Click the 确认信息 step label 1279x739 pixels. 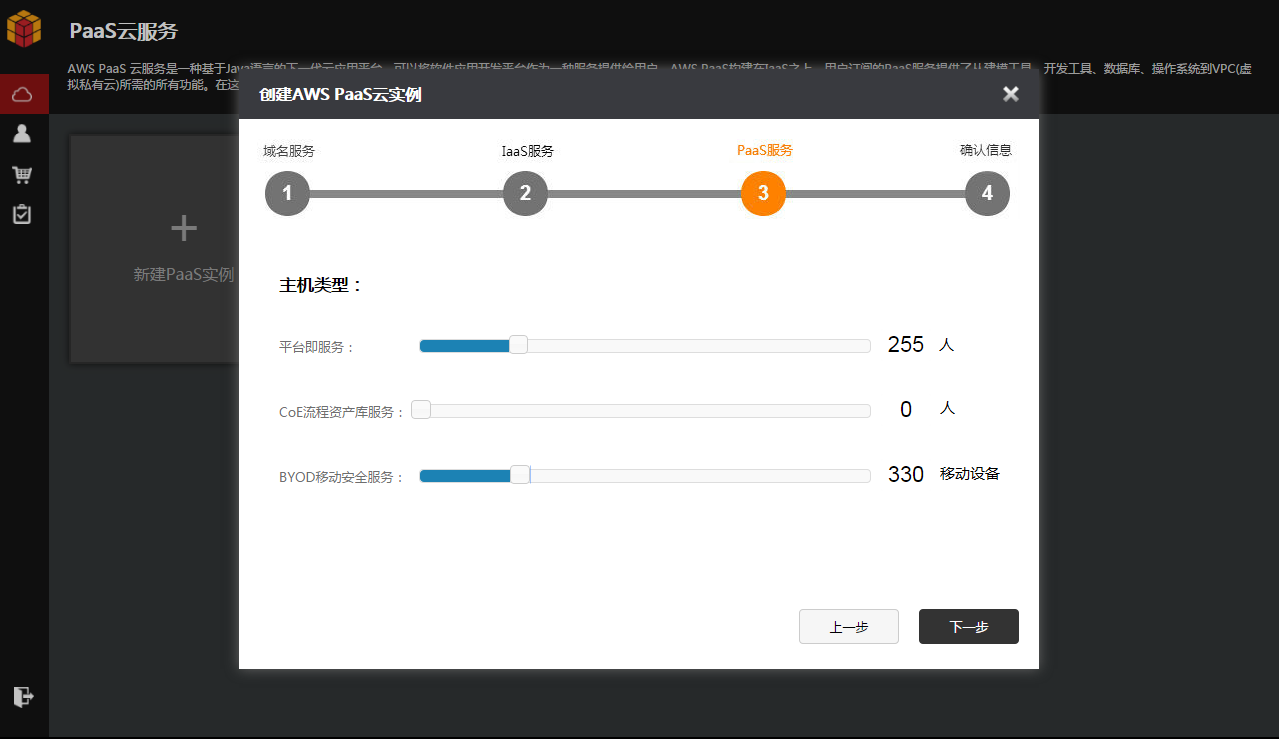coord(986,150)
